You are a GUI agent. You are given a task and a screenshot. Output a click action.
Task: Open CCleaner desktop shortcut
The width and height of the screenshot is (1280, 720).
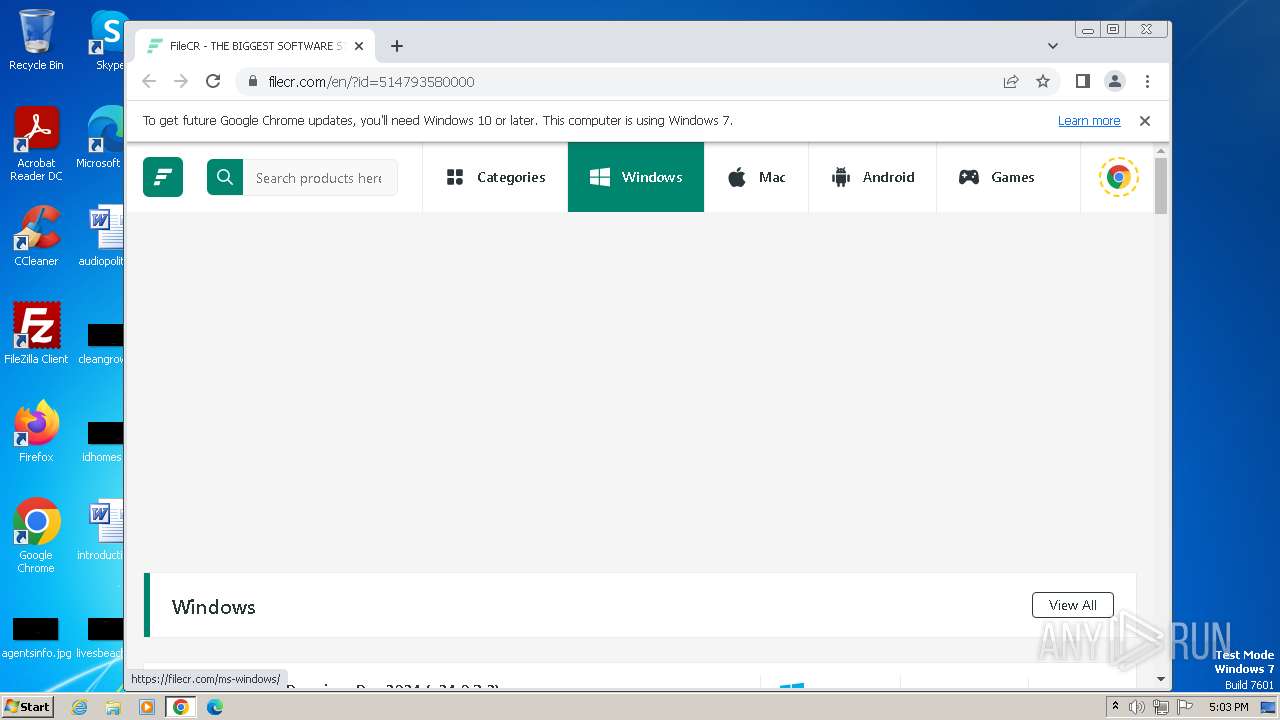pyautogui.click(x=36, y=236)
